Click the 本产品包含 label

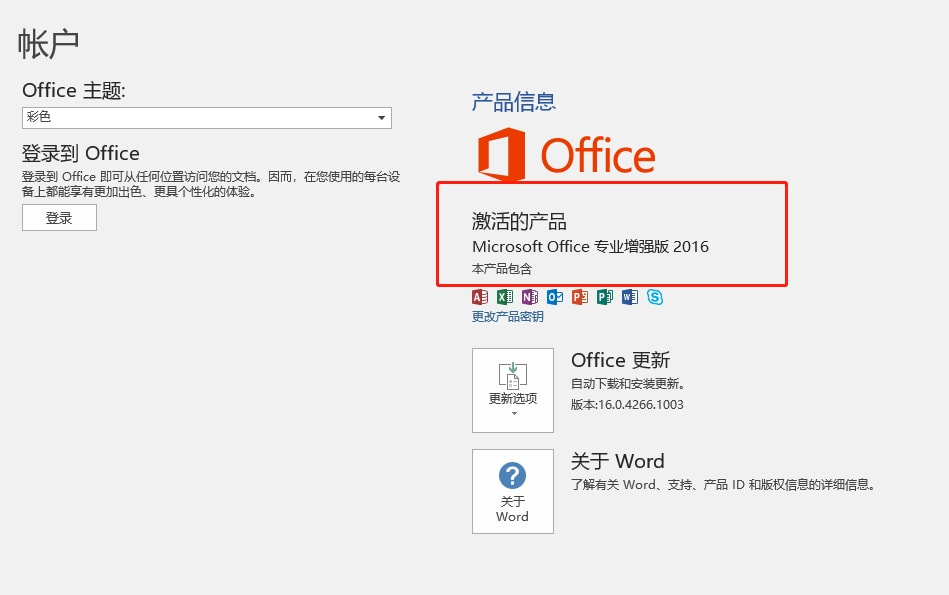(502, 269)
